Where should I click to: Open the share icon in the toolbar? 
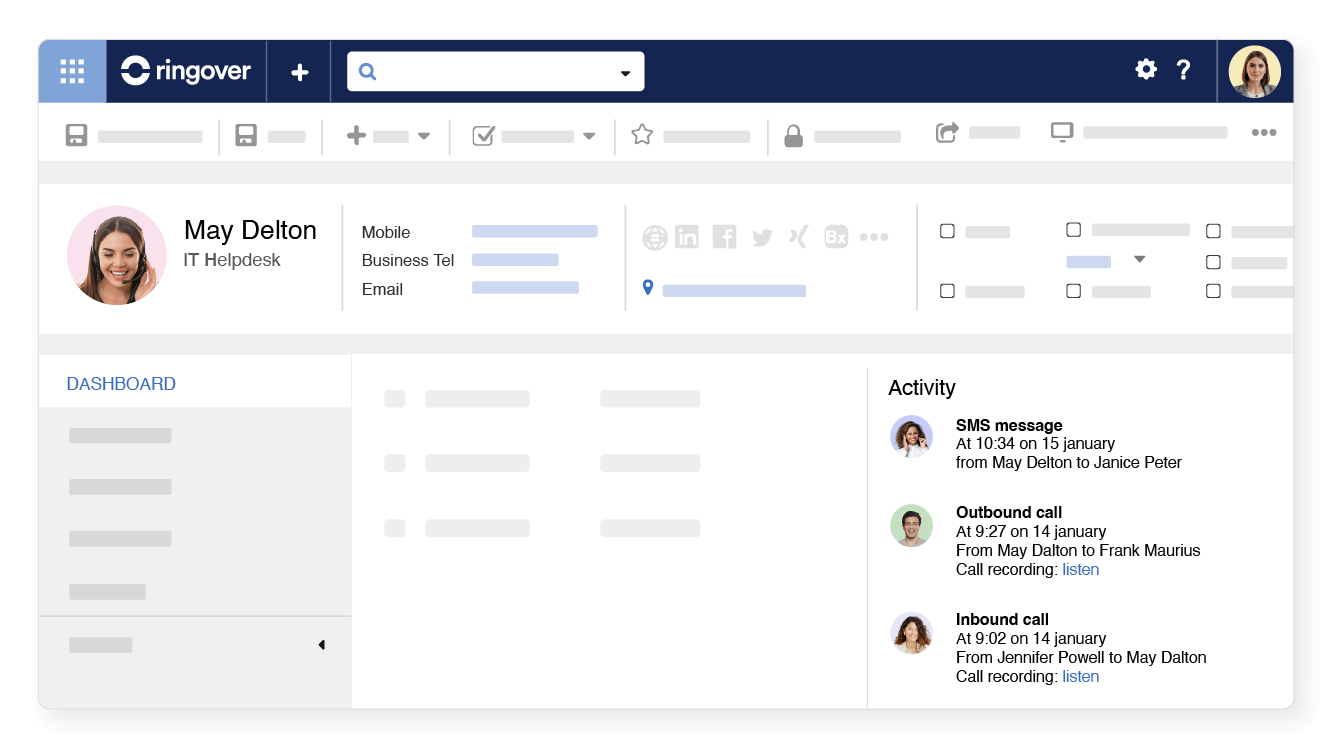[947, 130]
